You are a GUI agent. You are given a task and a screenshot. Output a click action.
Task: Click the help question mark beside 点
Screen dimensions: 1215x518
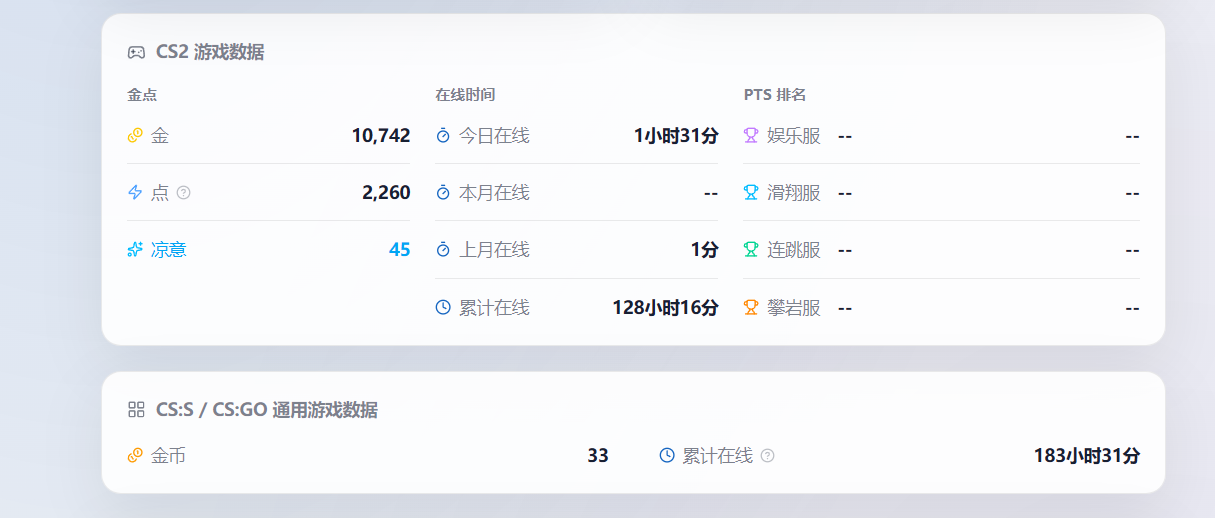click(x=183, y=192)
